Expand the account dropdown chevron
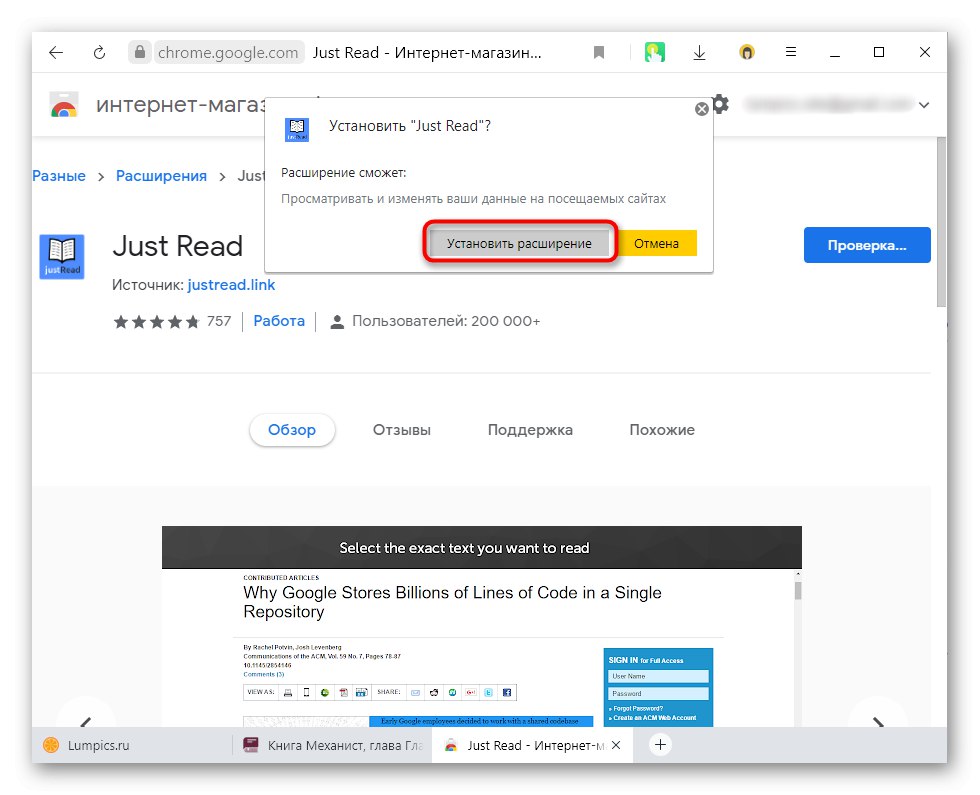The image size is (980, 795). (x=924, y=105)
